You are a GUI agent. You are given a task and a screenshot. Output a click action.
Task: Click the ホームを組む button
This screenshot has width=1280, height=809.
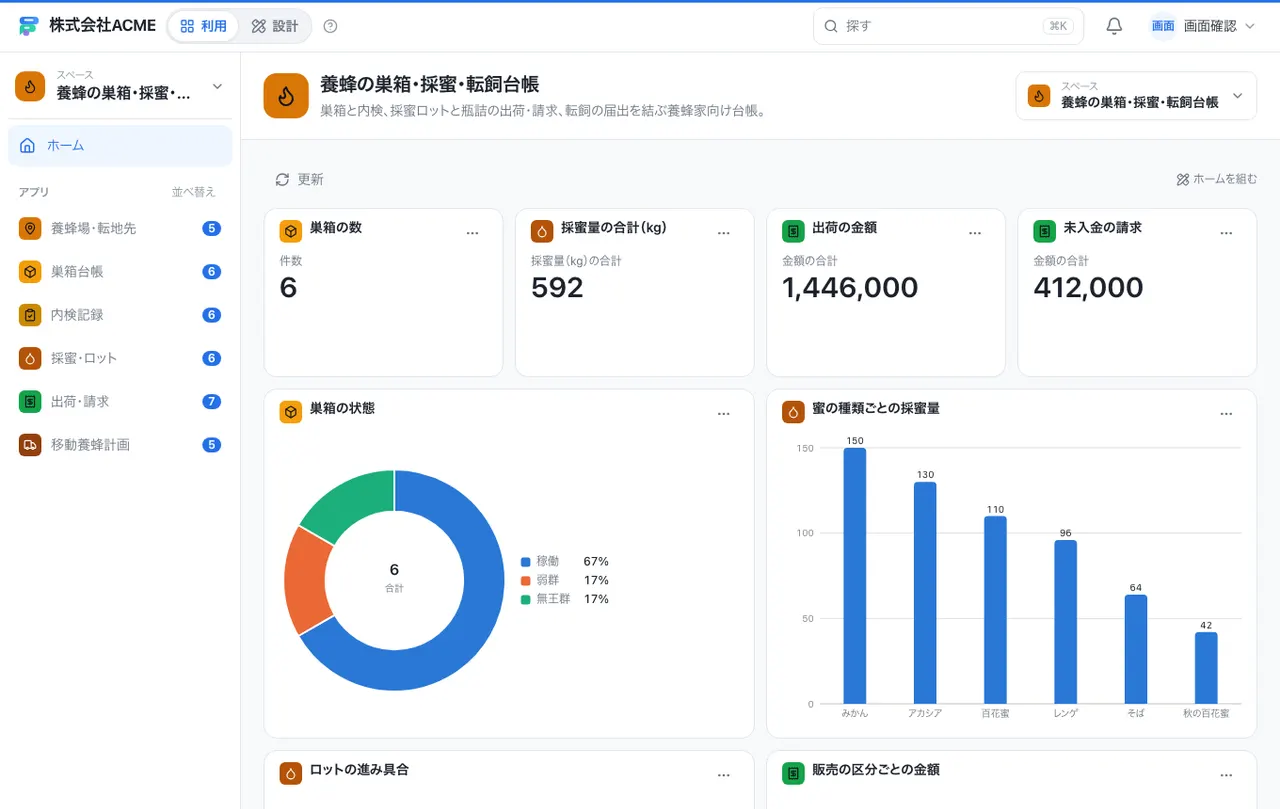[x=1217, y=179]
